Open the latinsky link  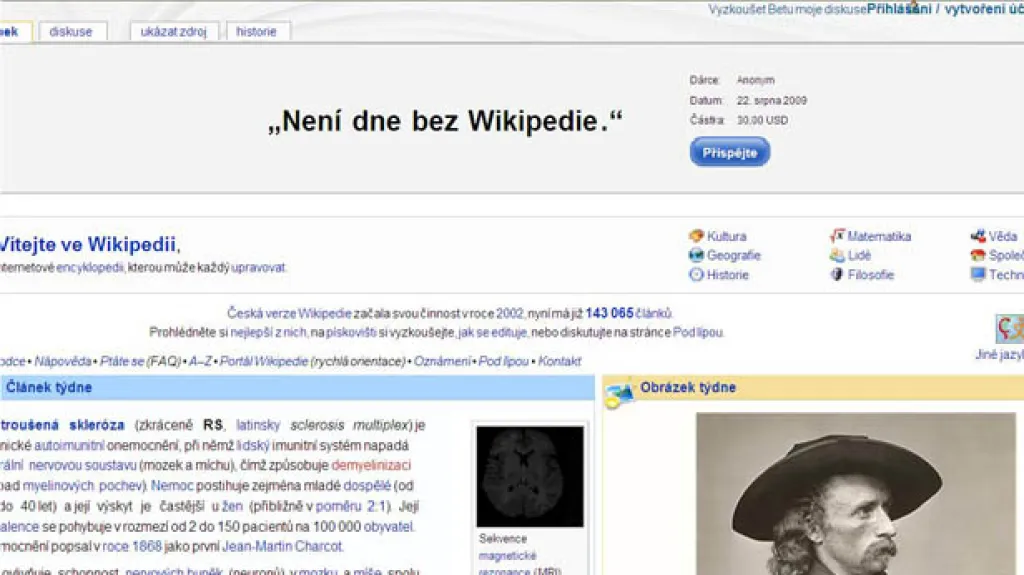258,425
